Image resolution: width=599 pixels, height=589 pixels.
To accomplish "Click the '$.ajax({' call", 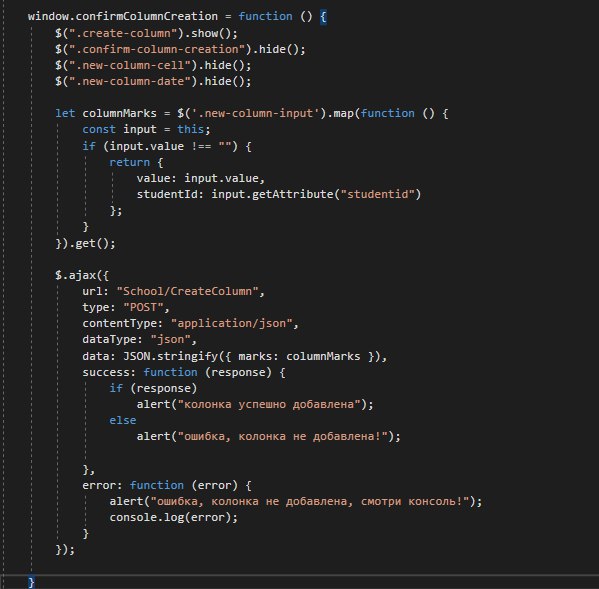I will tap(82, 275).
